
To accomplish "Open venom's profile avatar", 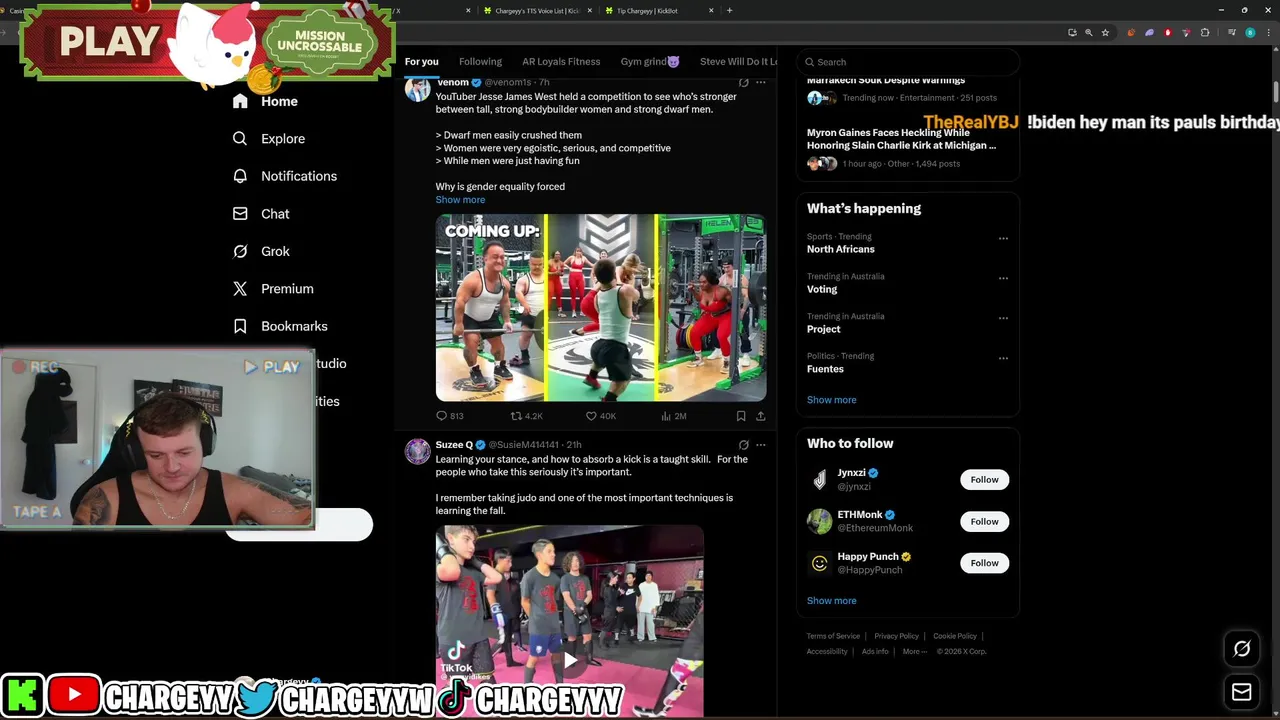I will 417,89.
